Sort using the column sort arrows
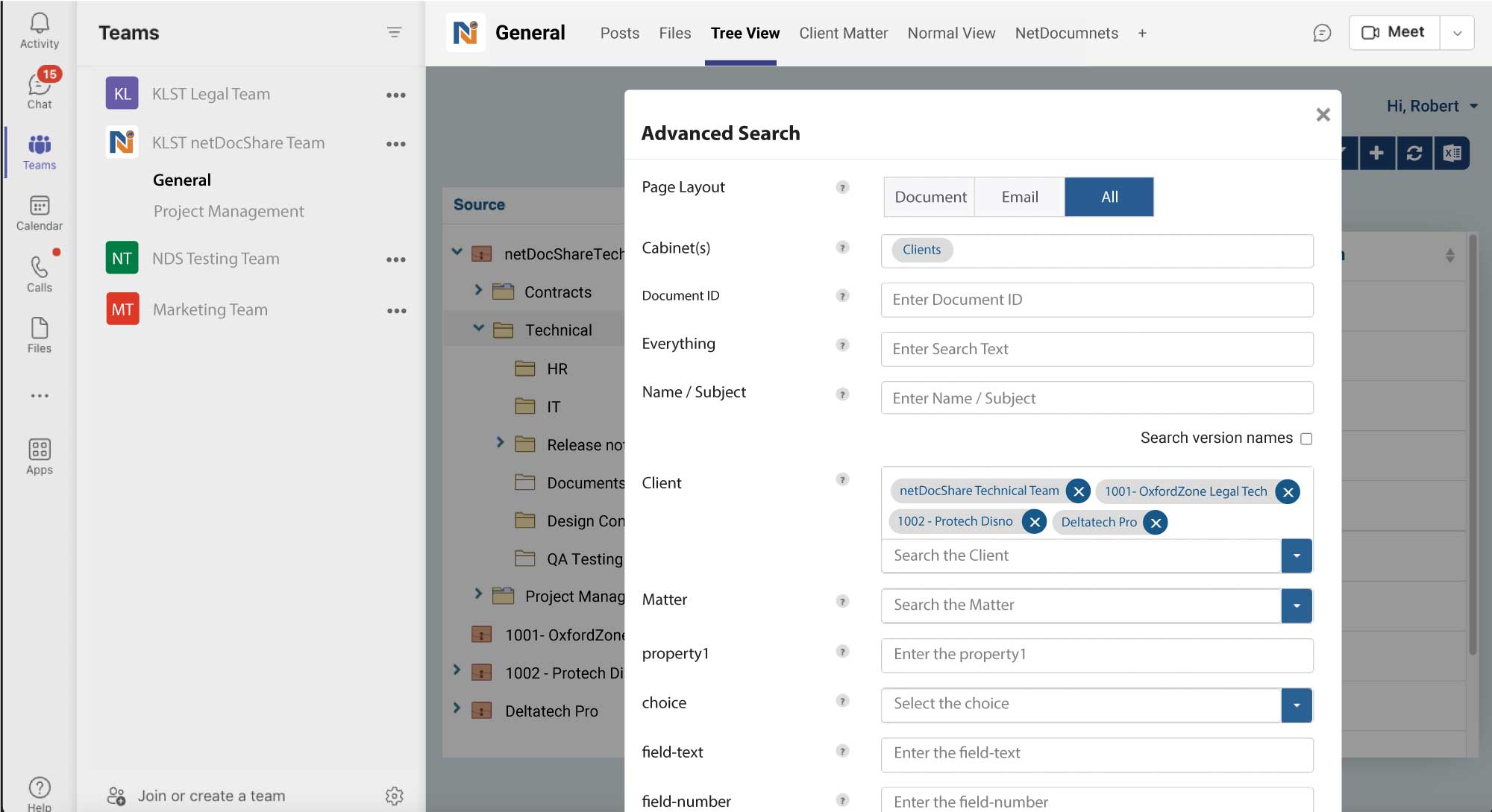This screenshot has height=812, width=1492. coord(1449,255)
